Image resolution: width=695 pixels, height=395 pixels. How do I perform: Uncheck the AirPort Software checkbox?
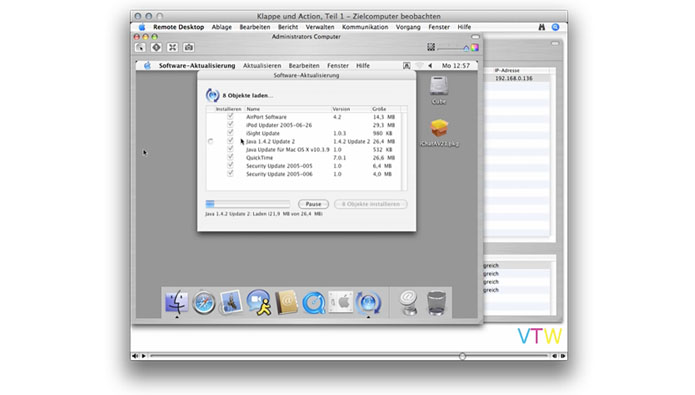coord(230,116)
